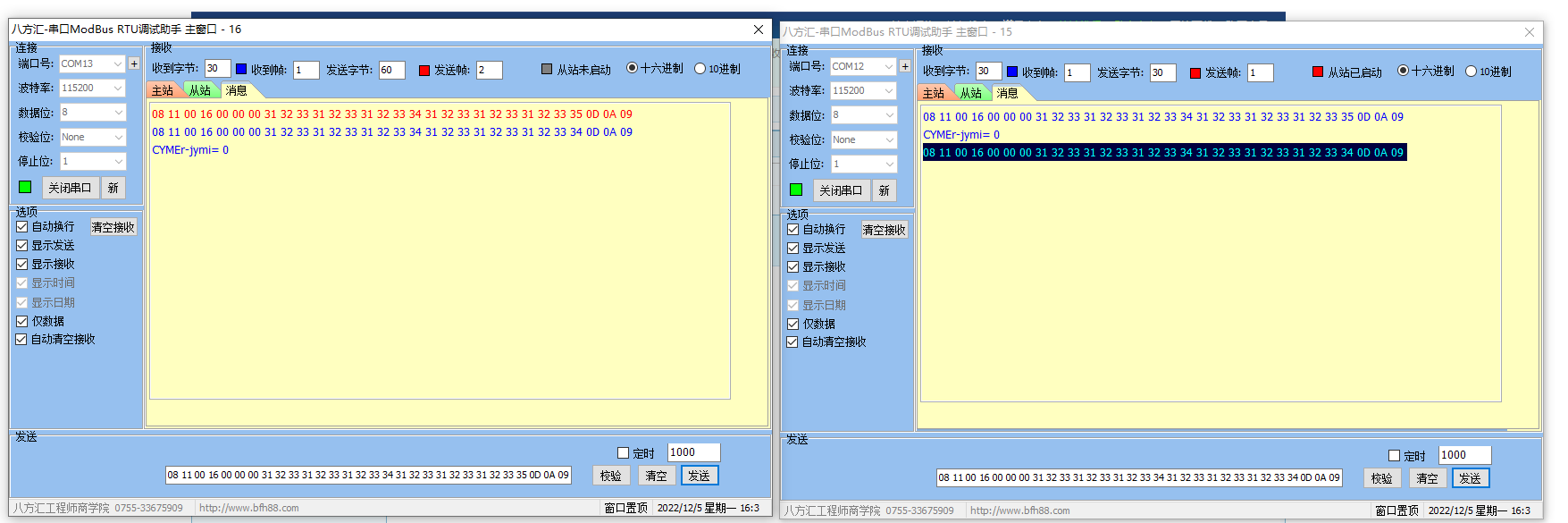Click green port status indicator in window 15

(x=796, y=190)
